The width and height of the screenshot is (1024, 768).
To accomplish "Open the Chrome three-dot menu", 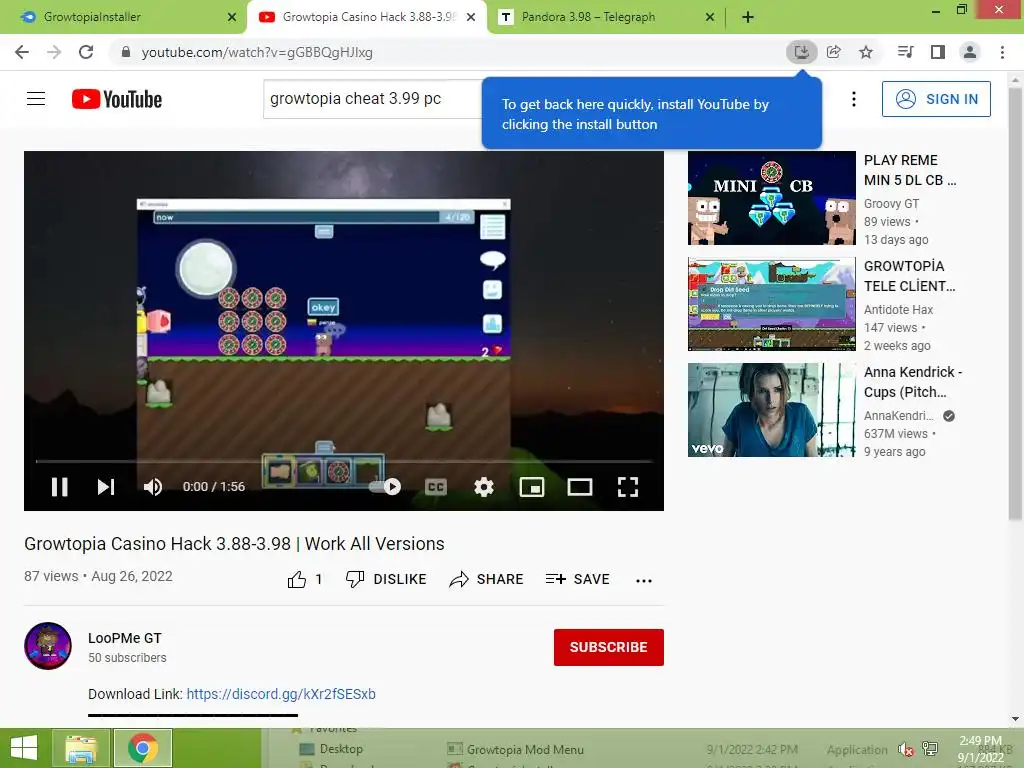I will [x=1002, y=52].
